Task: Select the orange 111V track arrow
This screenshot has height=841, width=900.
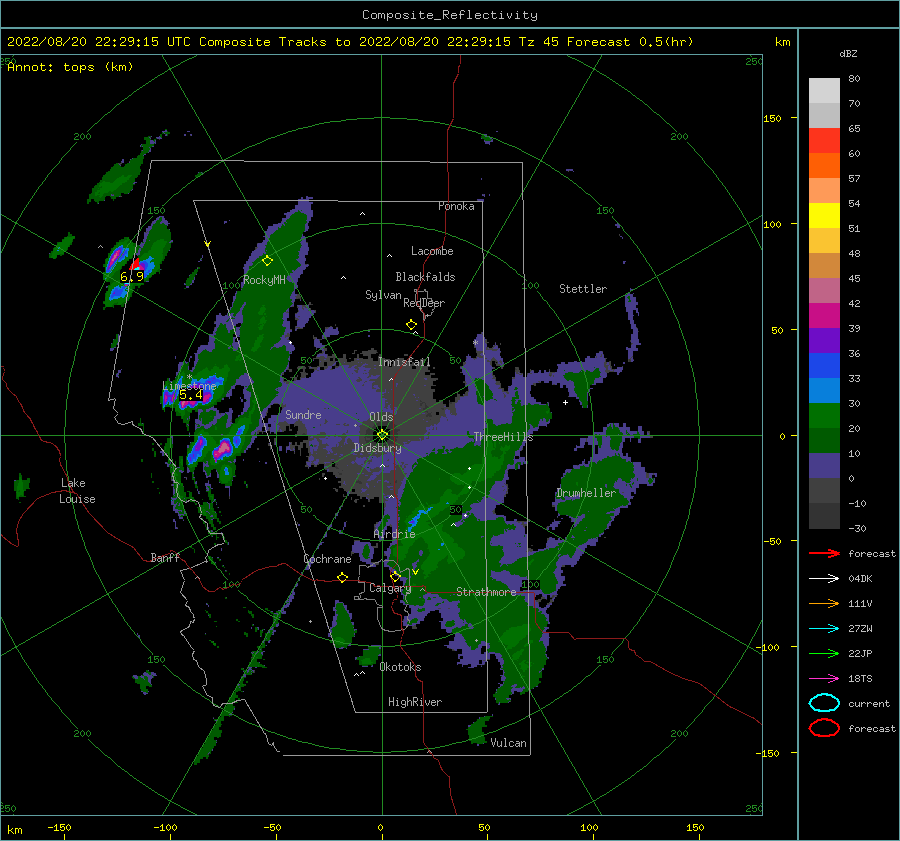Action: [x=824, y=603]
